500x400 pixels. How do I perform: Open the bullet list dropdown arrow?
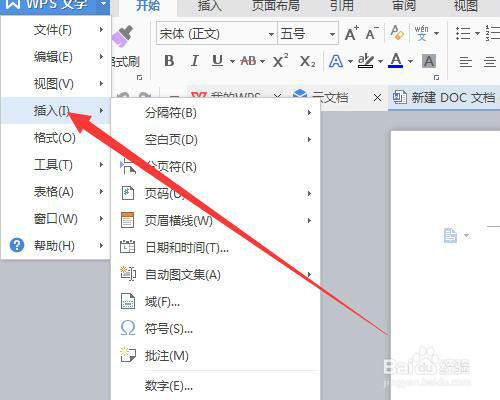[477, 33]
